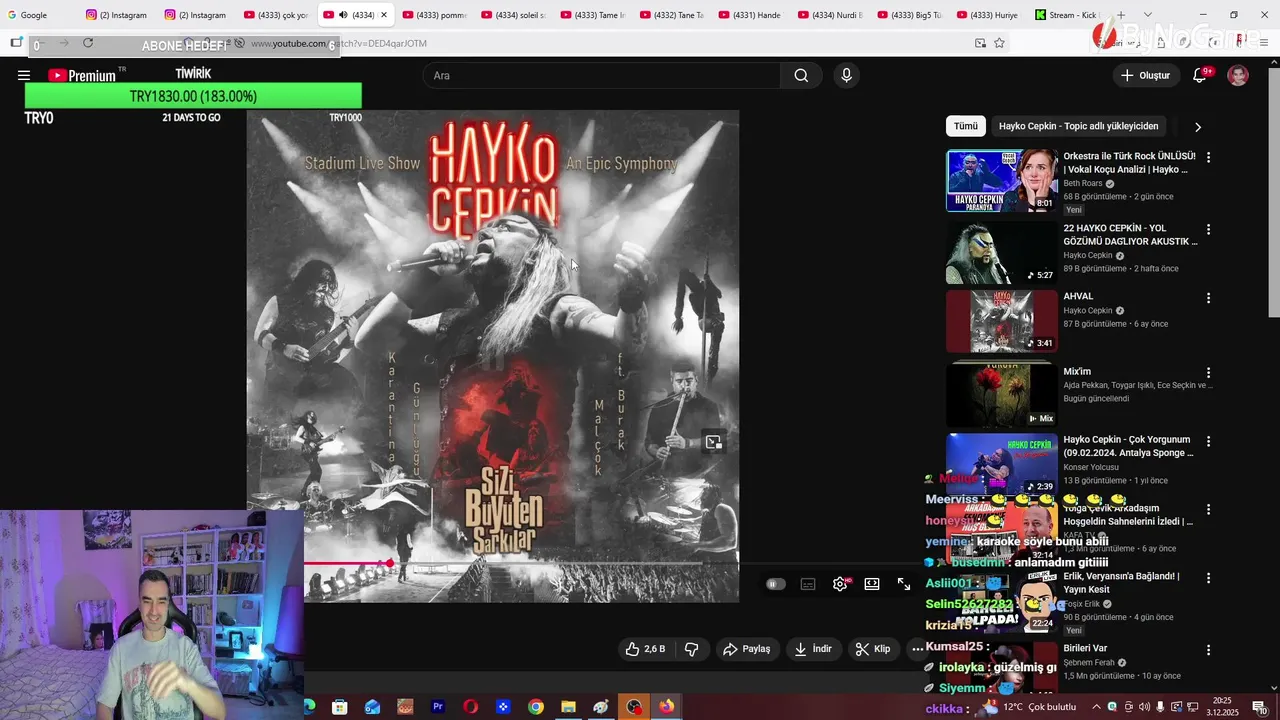Dislike the video
The image size is (1280, 720).
point(691,649)
